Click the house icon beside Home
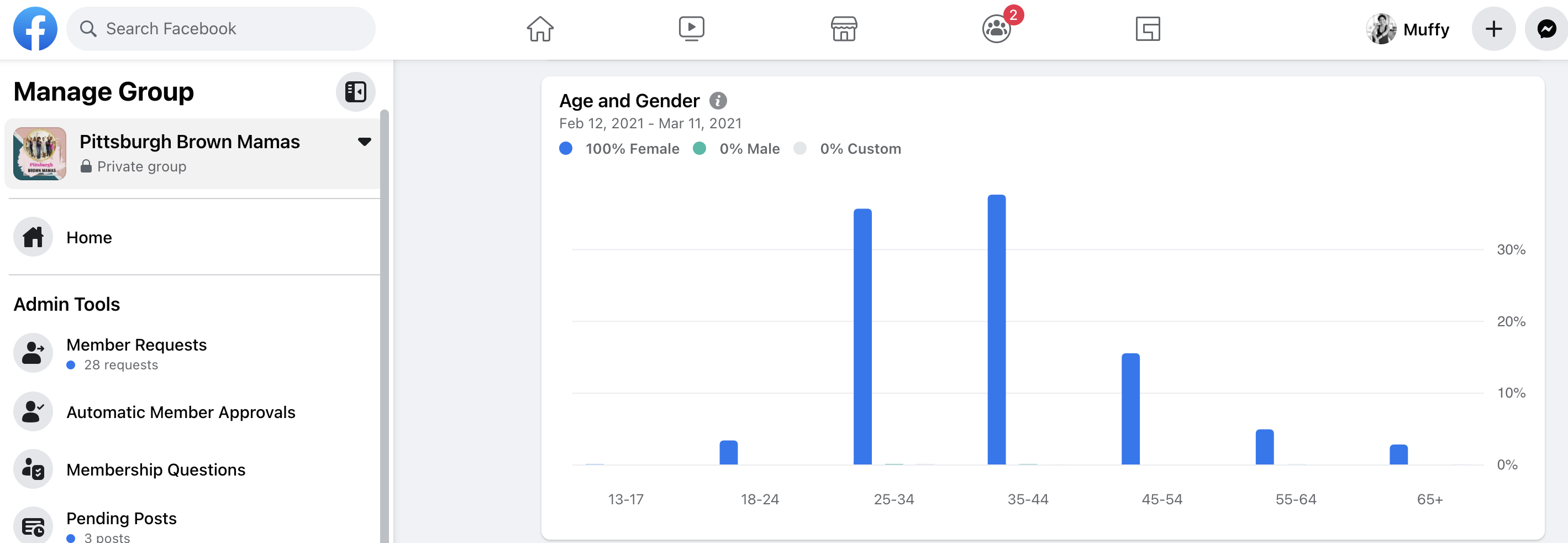This screenshot has height=543, width=1568. point(34,237)
